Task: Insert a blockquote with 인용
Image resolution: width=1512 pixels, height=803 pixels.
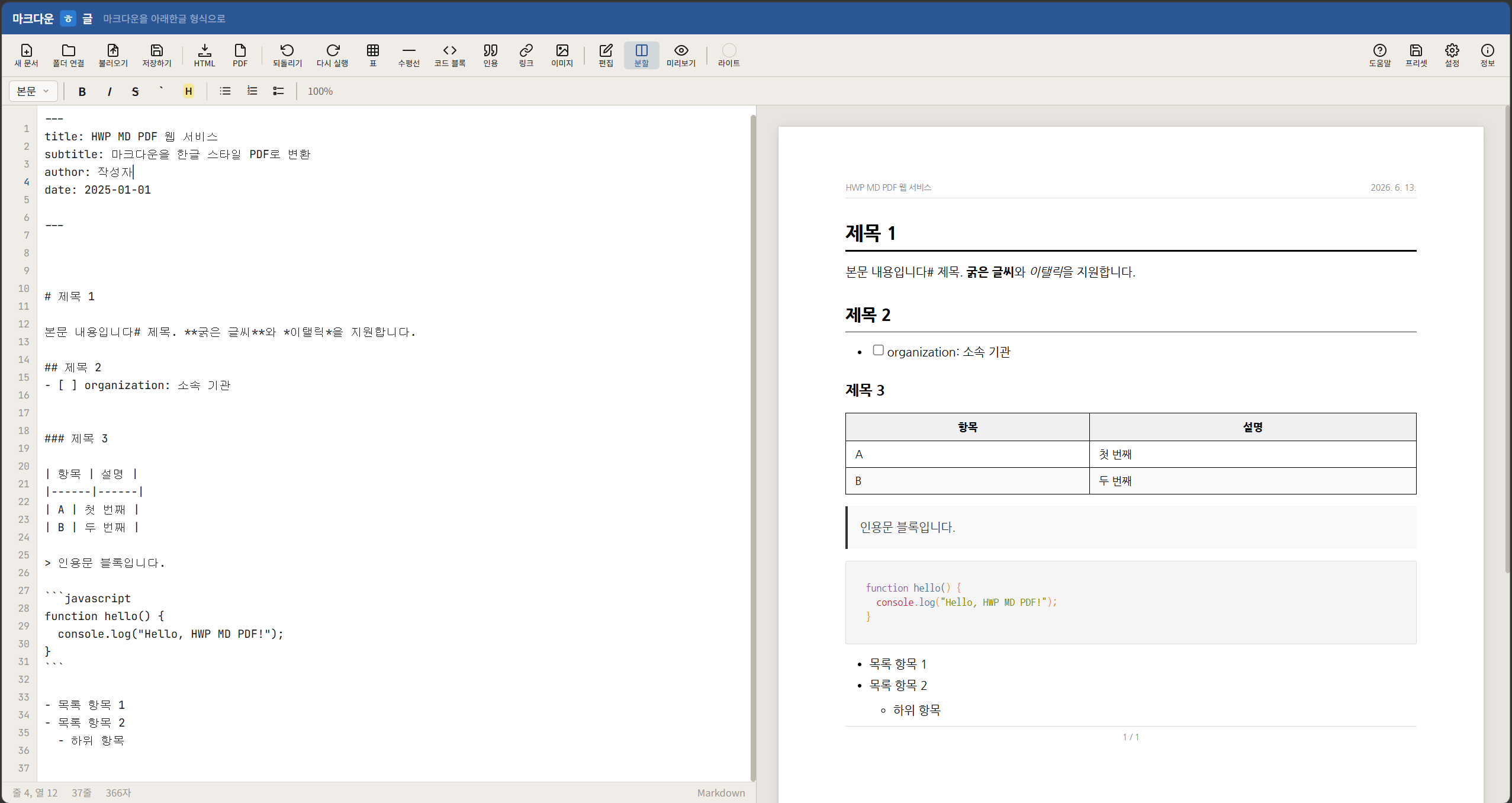Action: (491, 56)
